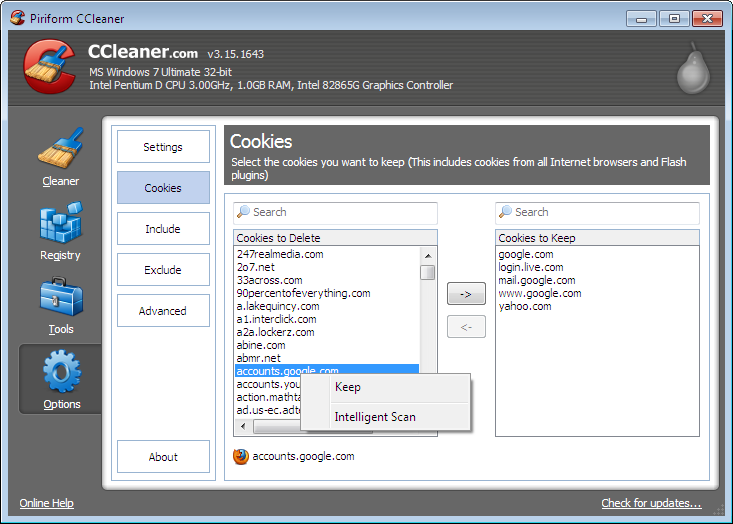733x524 pixels.
Task: Focus the Cookies to Delete search field
Action: click(x=335, y=213)
